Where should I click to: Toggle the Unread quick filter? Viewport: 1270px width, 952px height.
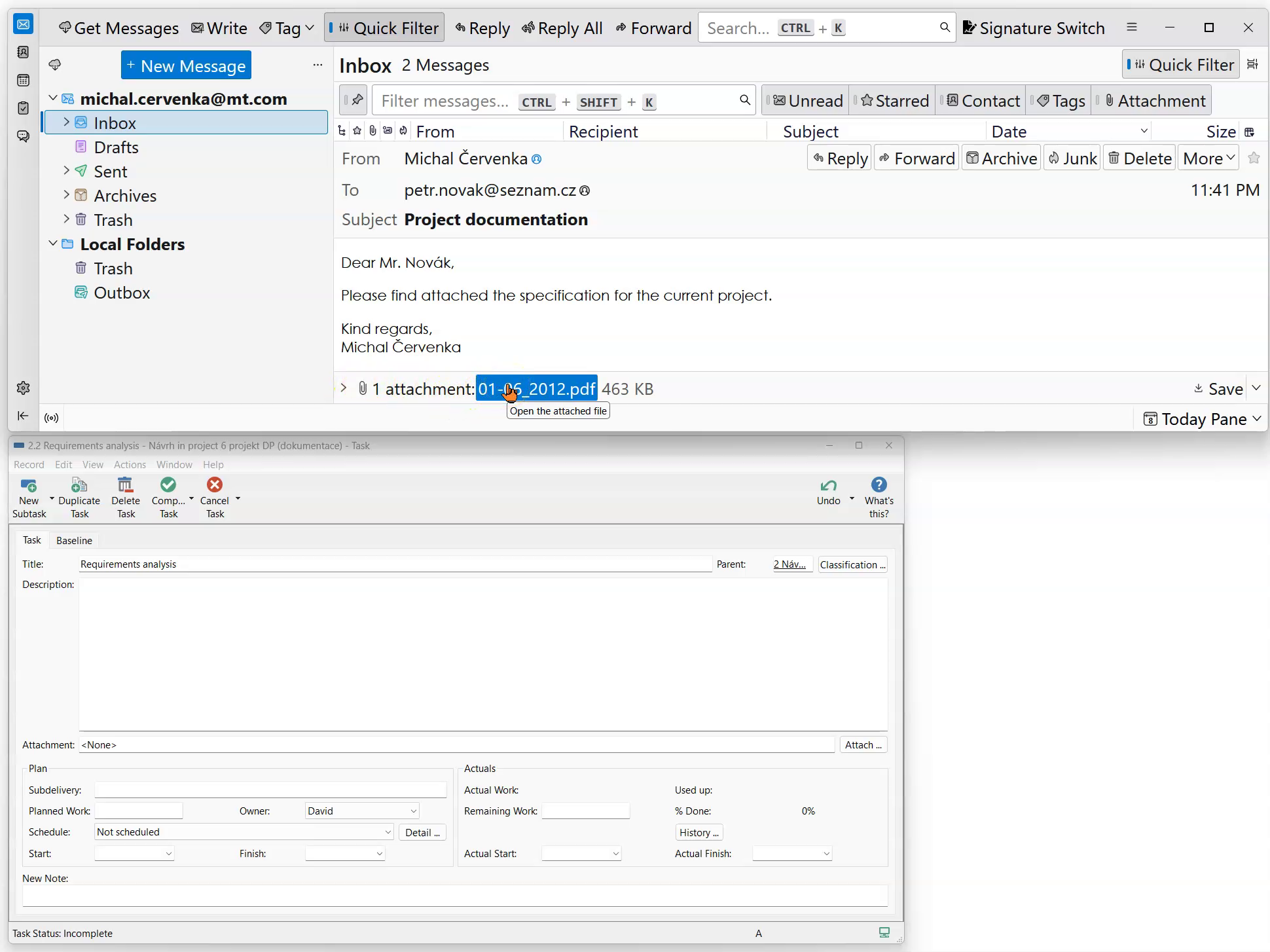pyautogui.click(x=808, y=101)
